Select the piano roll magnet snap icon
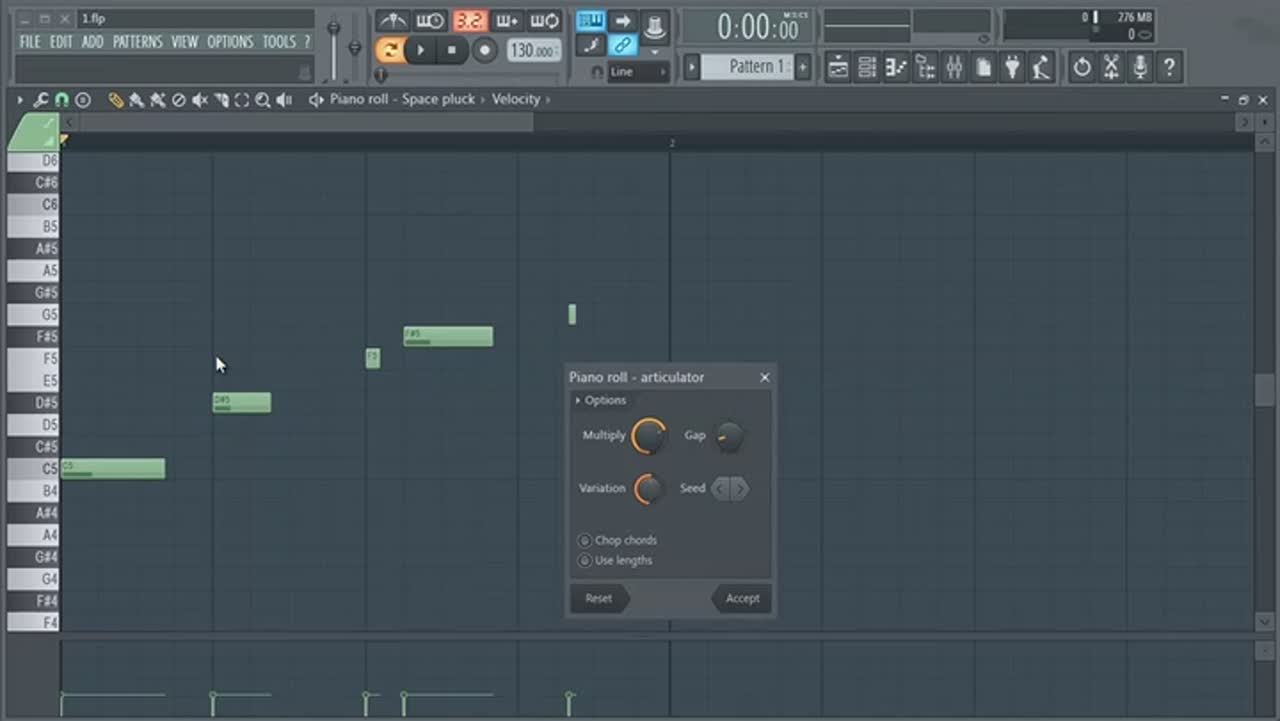The height and width of the screenshot is (721, 1280). (x=62, y=100)
